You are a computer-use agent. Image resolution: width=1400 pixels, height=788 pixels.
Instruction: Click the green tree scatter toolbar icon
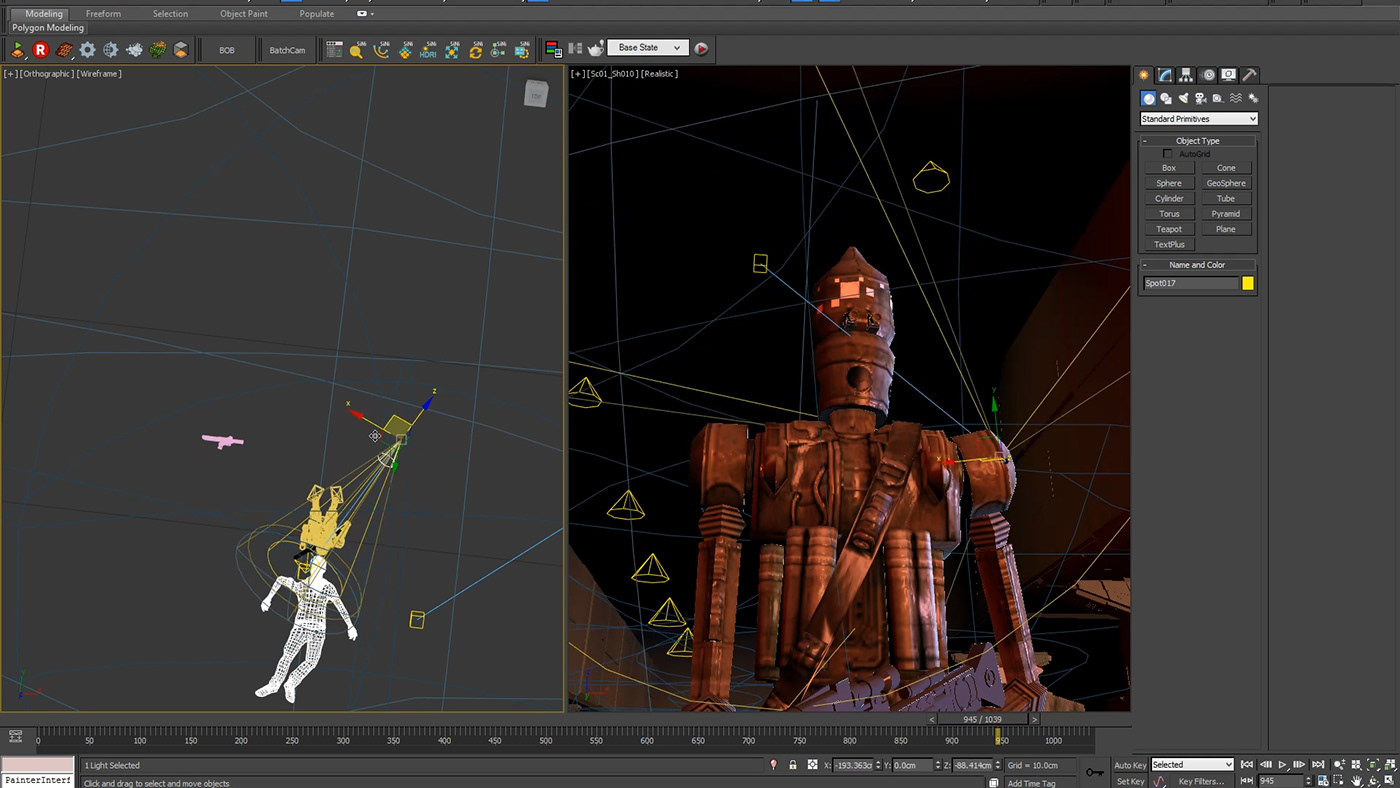158,49
